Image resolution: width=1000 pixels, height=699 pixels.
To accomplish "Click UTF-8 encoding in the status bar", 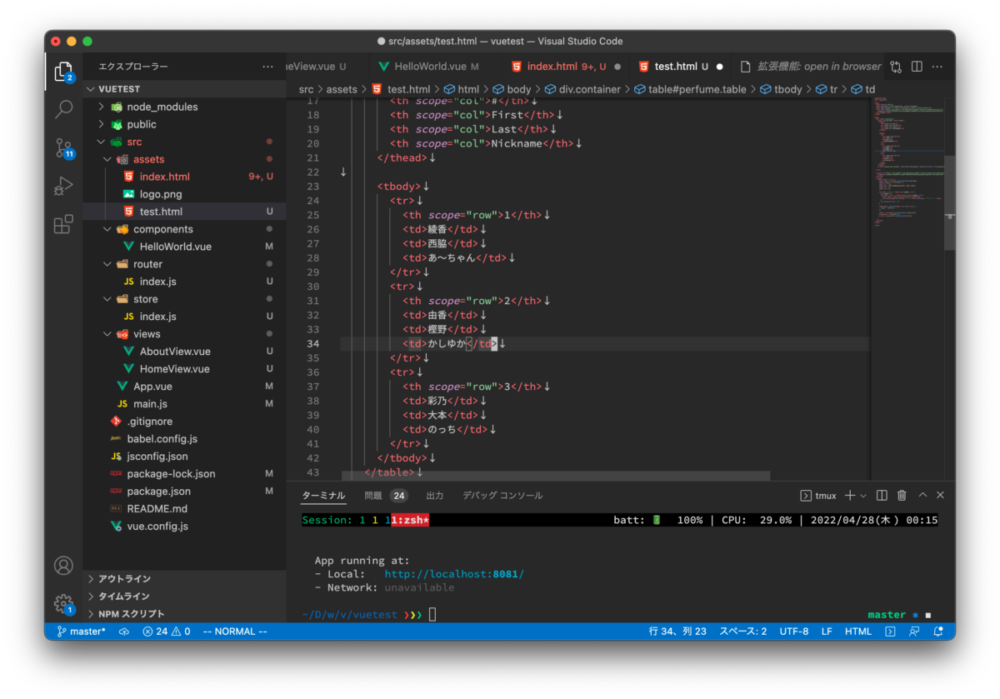I will click(x=794, y=631).
